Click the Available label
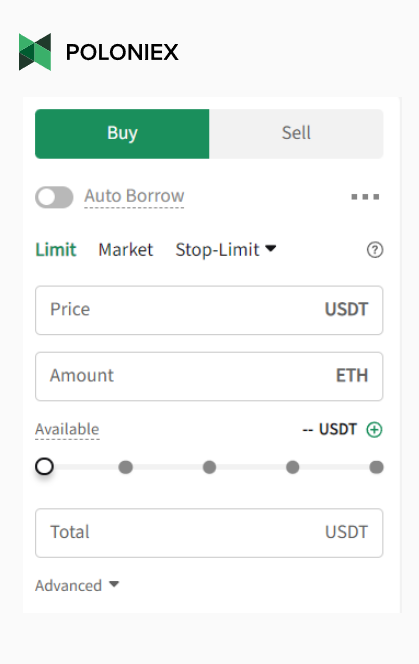 pyautogui.click(x=67, y=429)
